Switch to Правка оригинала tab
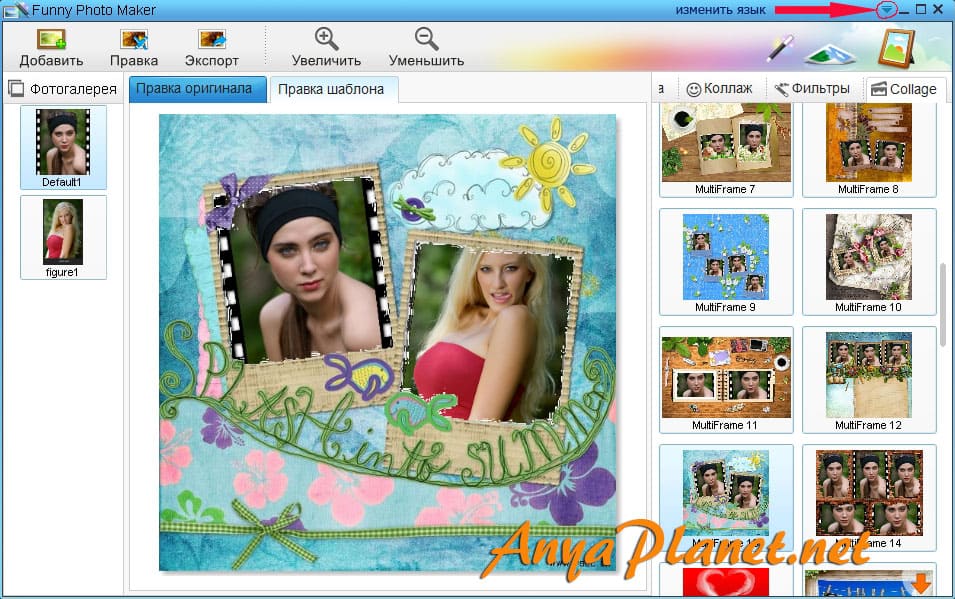The width and height of the screenshot is (955, 599). click(x=198, y=89)
